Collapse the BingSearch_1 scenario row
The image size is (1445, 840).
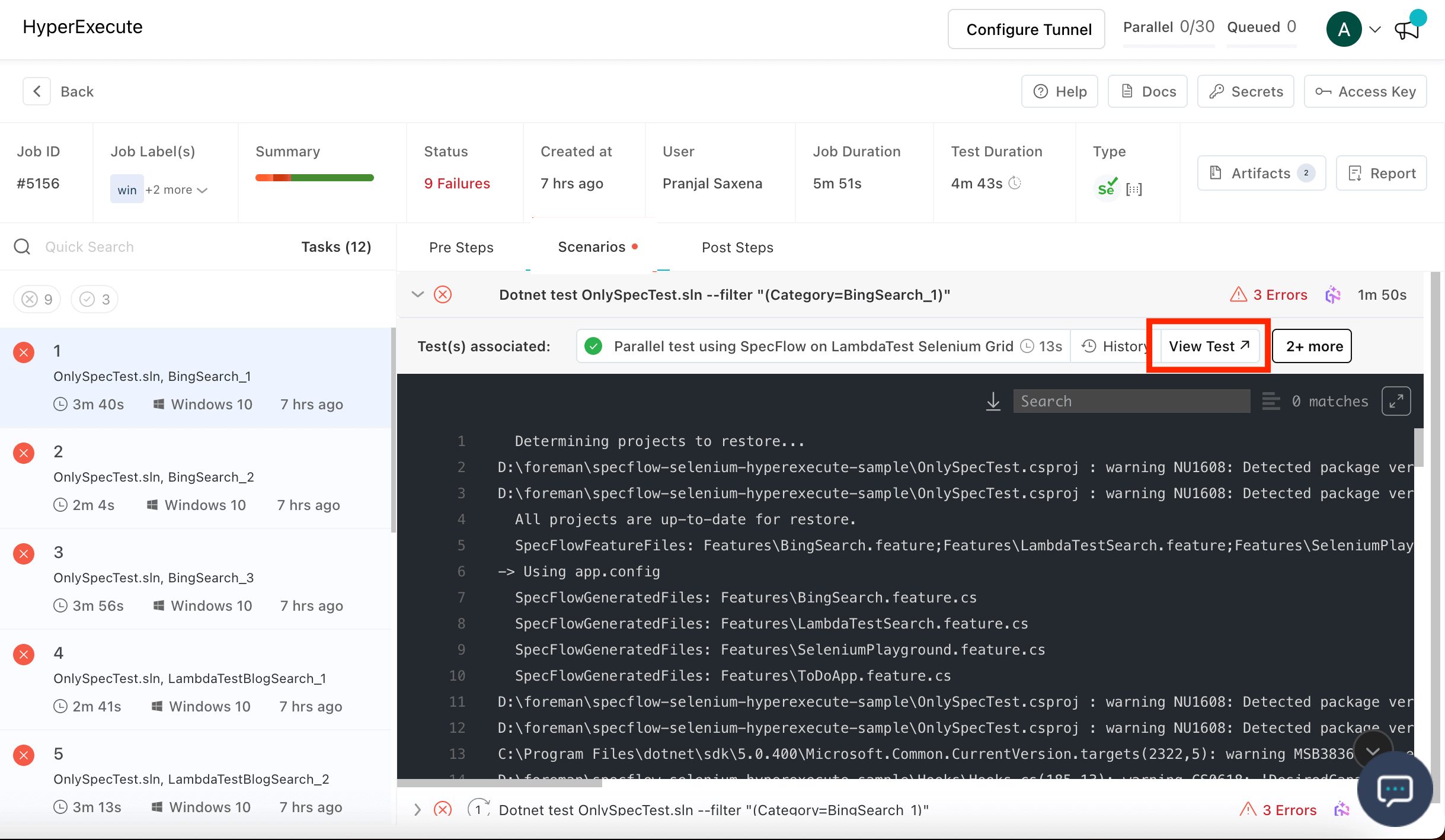click(x=418, y=294)
